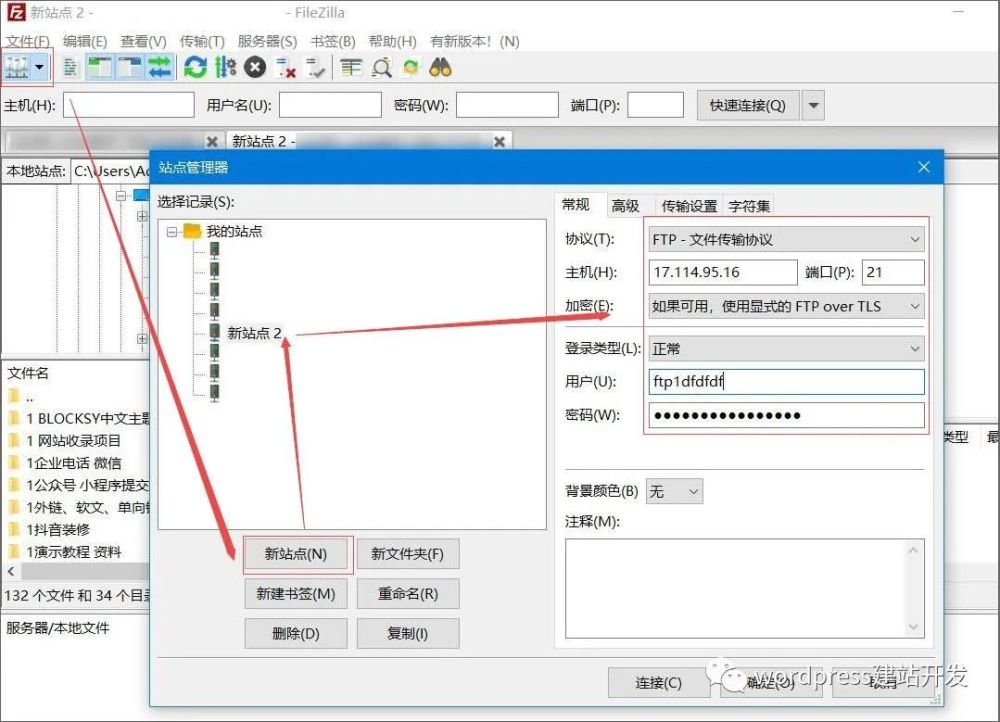Screen dimensions: 1000x722
Task: Open the 书签(B) menu
Action: (333, 41)
